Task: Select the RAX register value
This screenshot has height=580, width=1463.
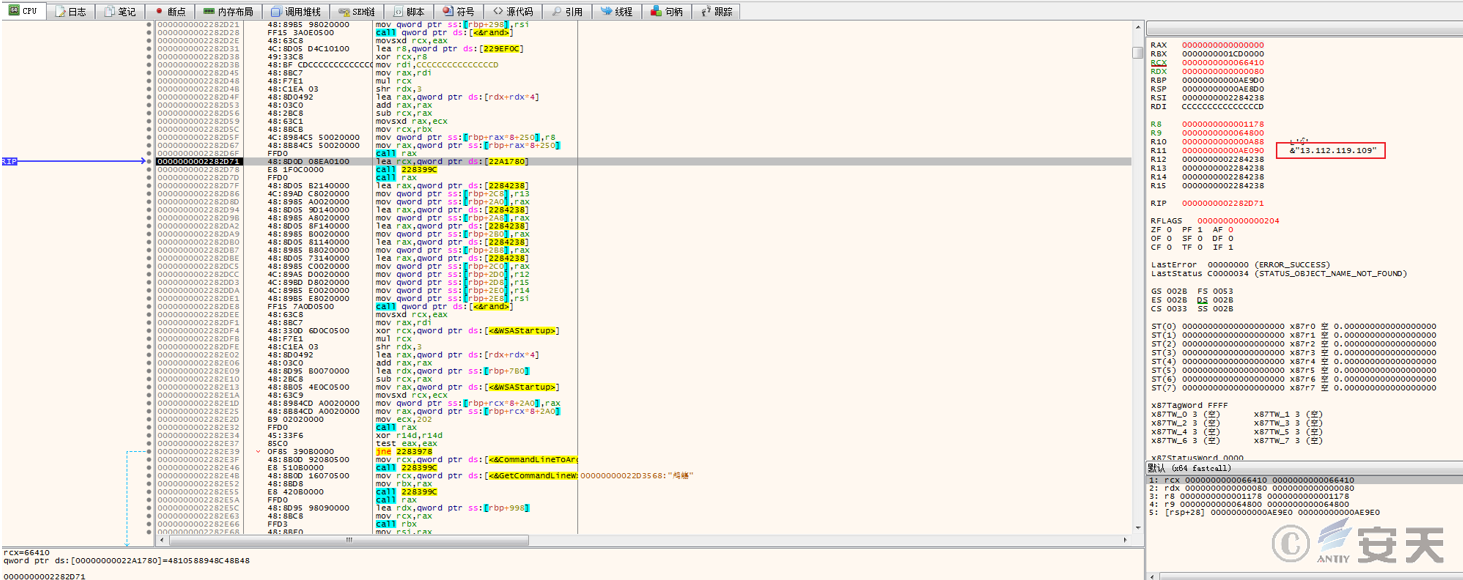Action: [1222, 45]
